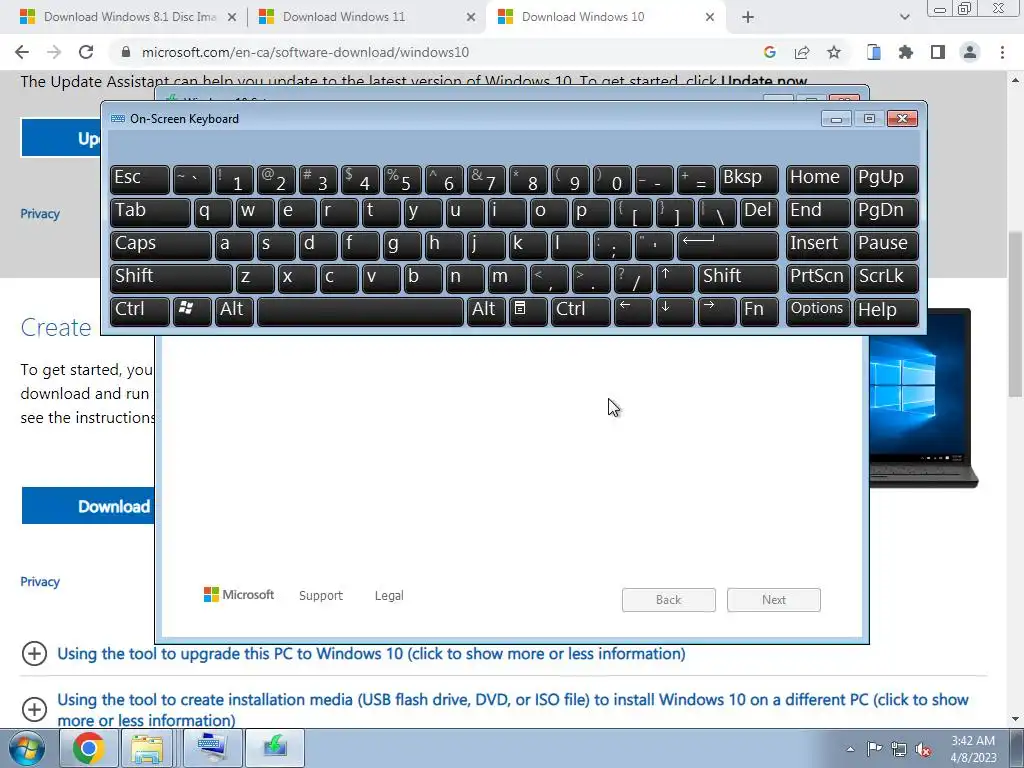Screen dimensions: 1024x768
Task: Open Chrome from the taskbar
Action: coord(89,748)
